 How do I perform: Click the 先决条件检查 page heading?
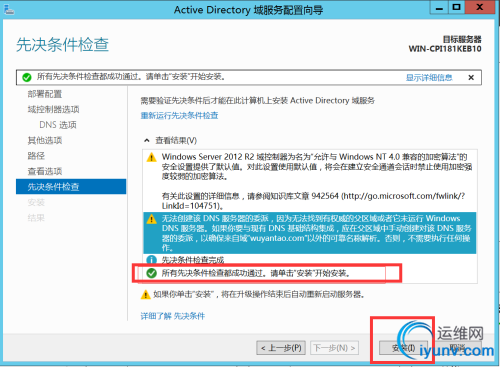click(x=63, y=45)
